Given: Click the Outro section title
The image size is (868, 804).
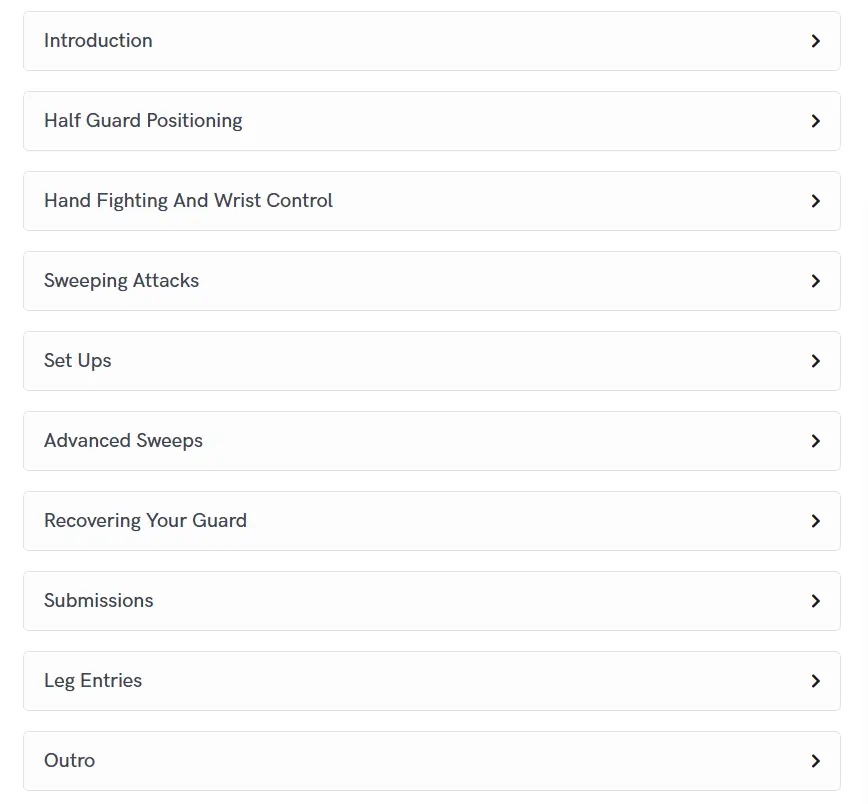Looking at the screenshot, I should [70, 761].
